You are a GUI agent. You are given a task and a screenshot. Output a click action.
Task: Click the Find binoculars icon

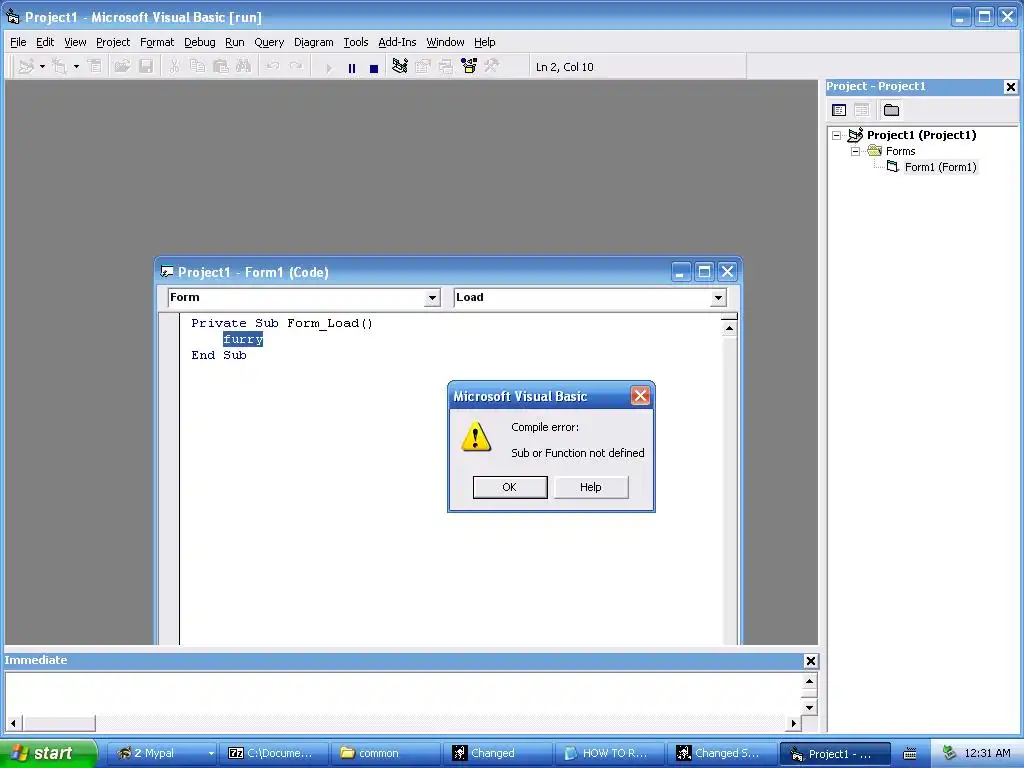pyautogui.click(x=244, y=67)
